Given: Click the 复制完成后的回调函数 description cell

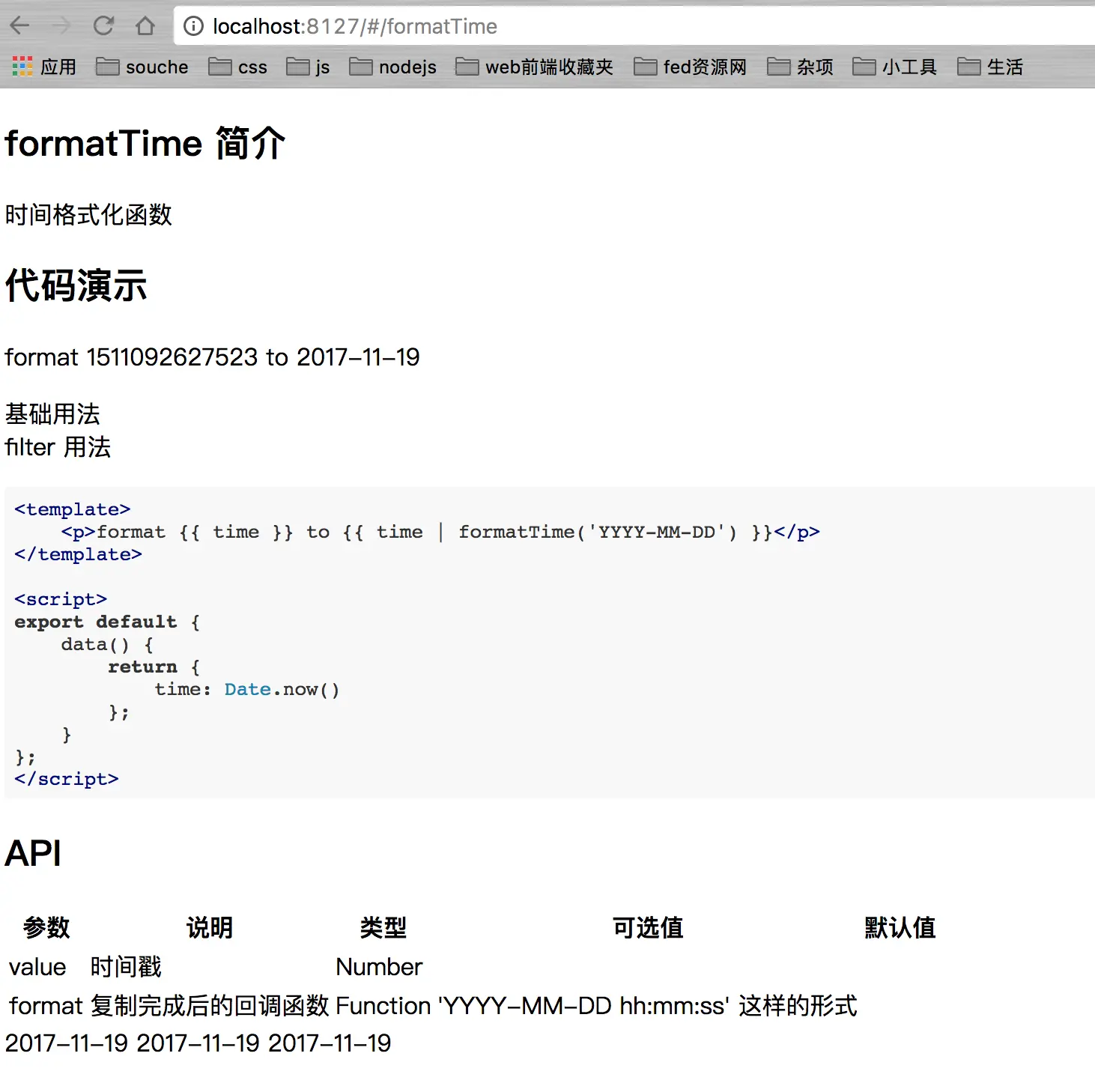Looking at the screenshot, I should coord(210,1006).
